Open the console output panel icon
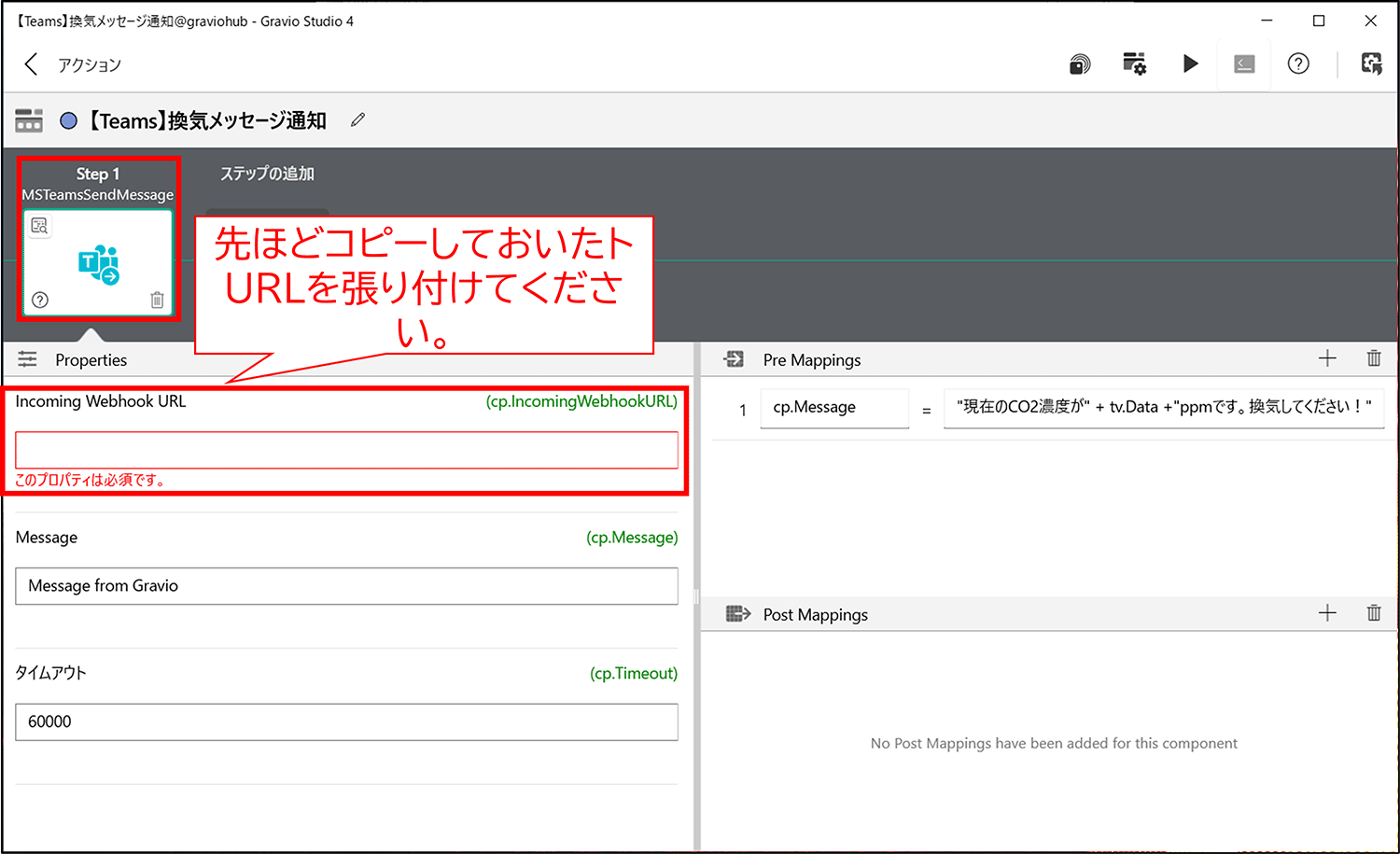1400x854 pixels. (1244, 63)
